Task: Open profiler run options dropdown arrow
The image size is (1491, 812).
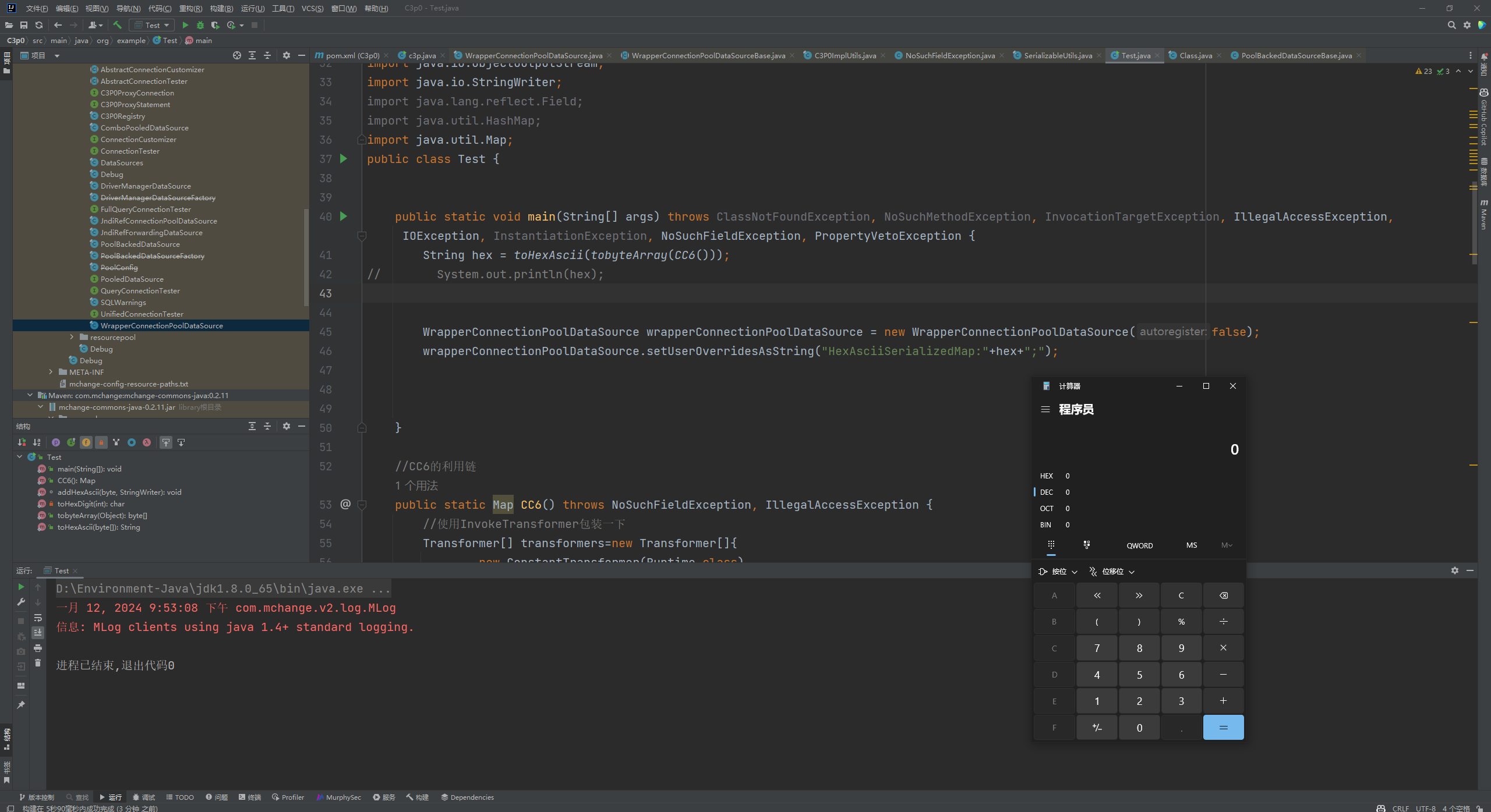Action: (x=242, y=25)
